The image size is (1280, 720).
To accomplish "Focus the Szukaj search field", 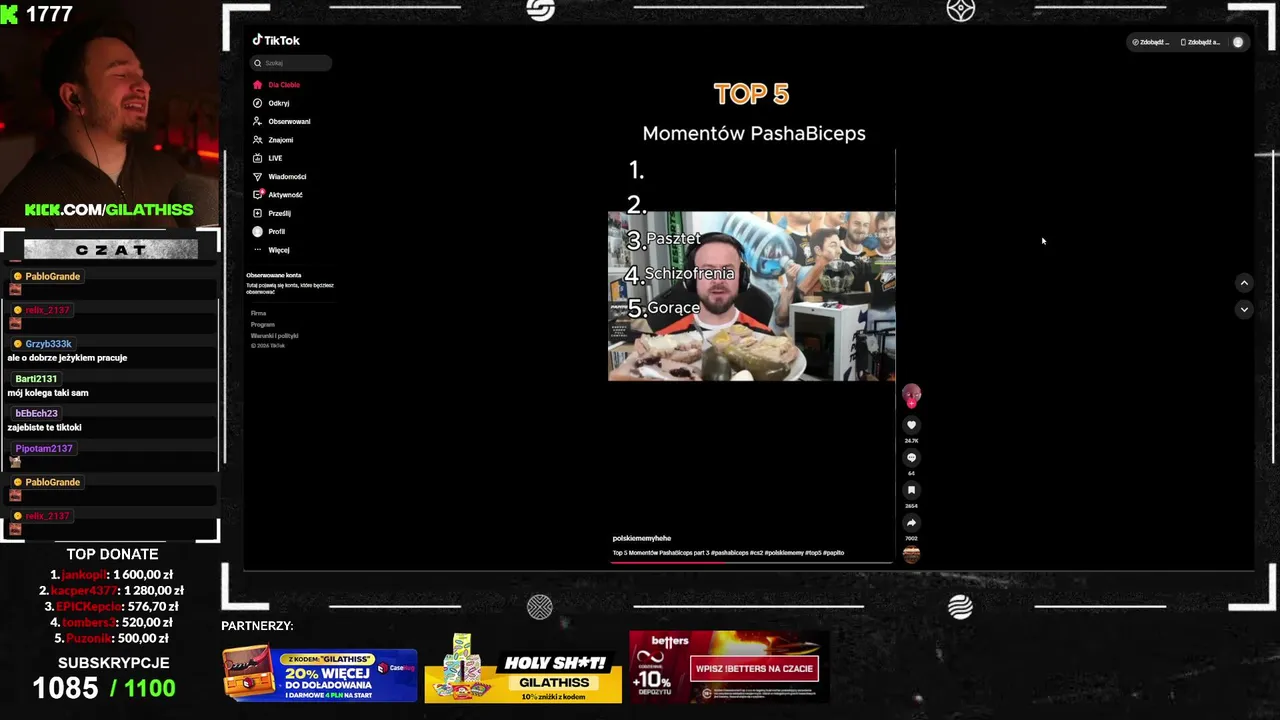I will (291, 63).
